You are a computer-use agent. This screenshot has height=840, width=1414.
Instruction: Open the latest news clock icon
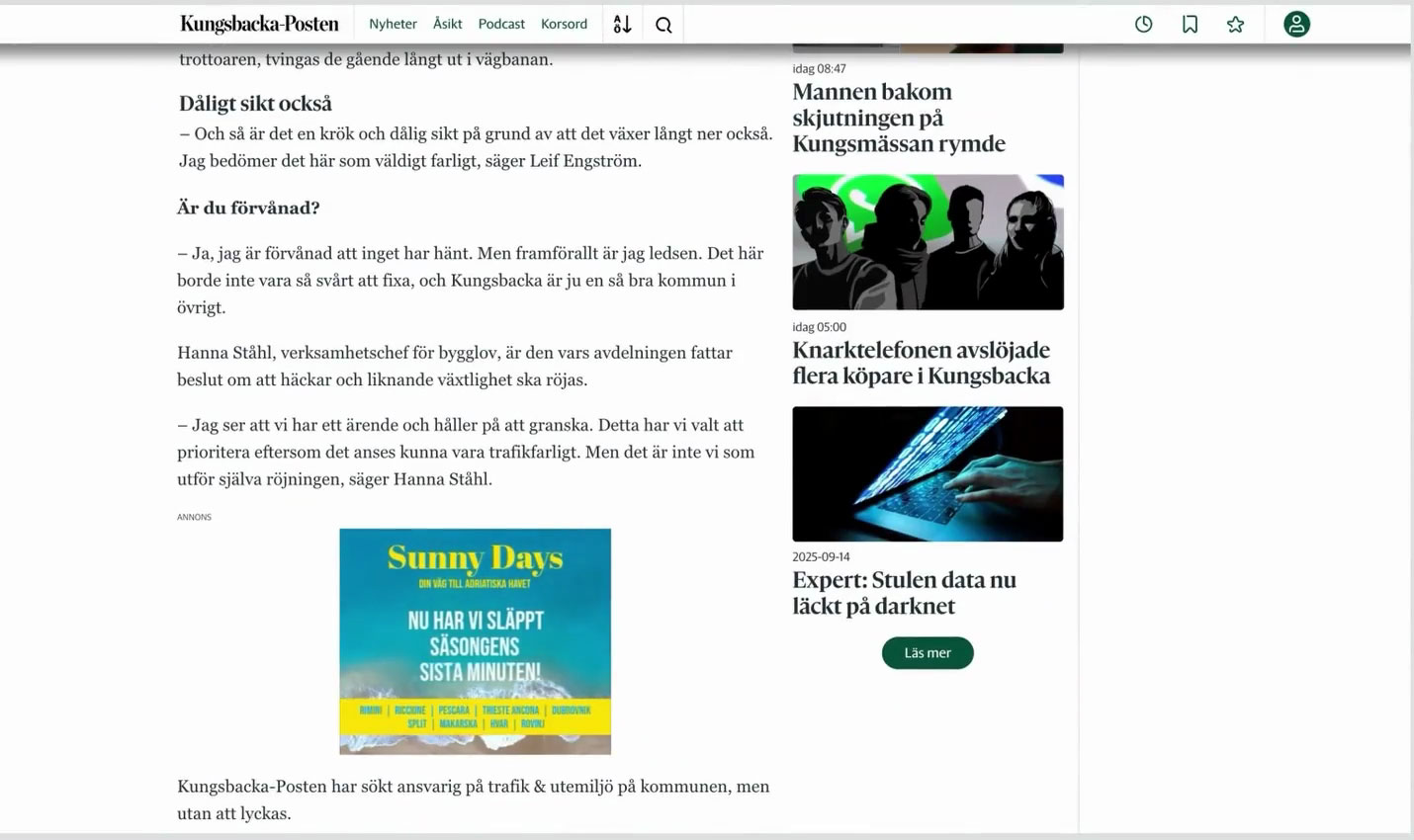tap(1143, 25)
